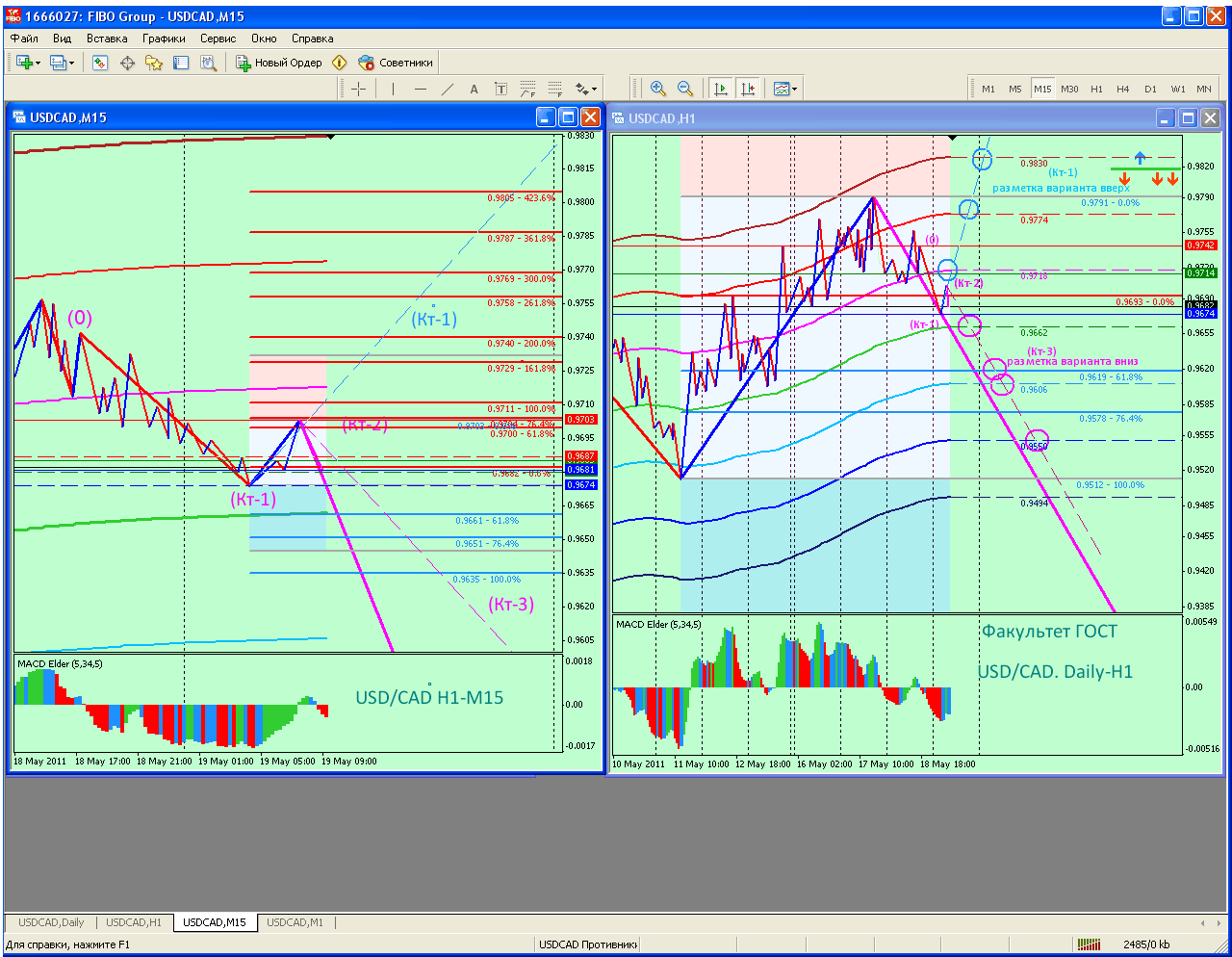Zoom in on the chart
This screenshot has height=957, width=1232.
pyautogui.click(x=658, y=89)
